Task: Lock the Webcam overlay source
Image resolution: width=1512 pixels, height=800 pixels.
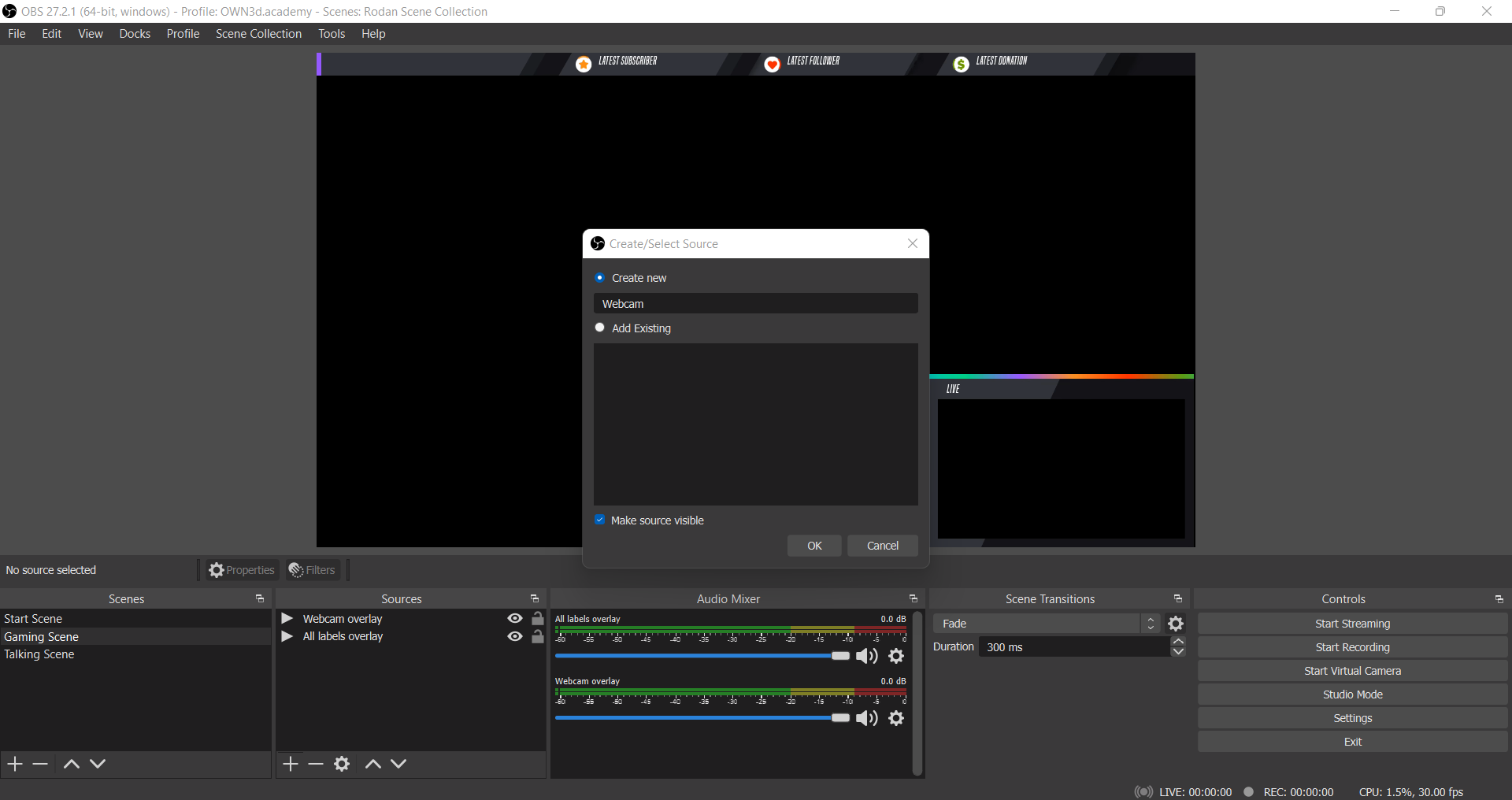Action: tap(538, 619)
